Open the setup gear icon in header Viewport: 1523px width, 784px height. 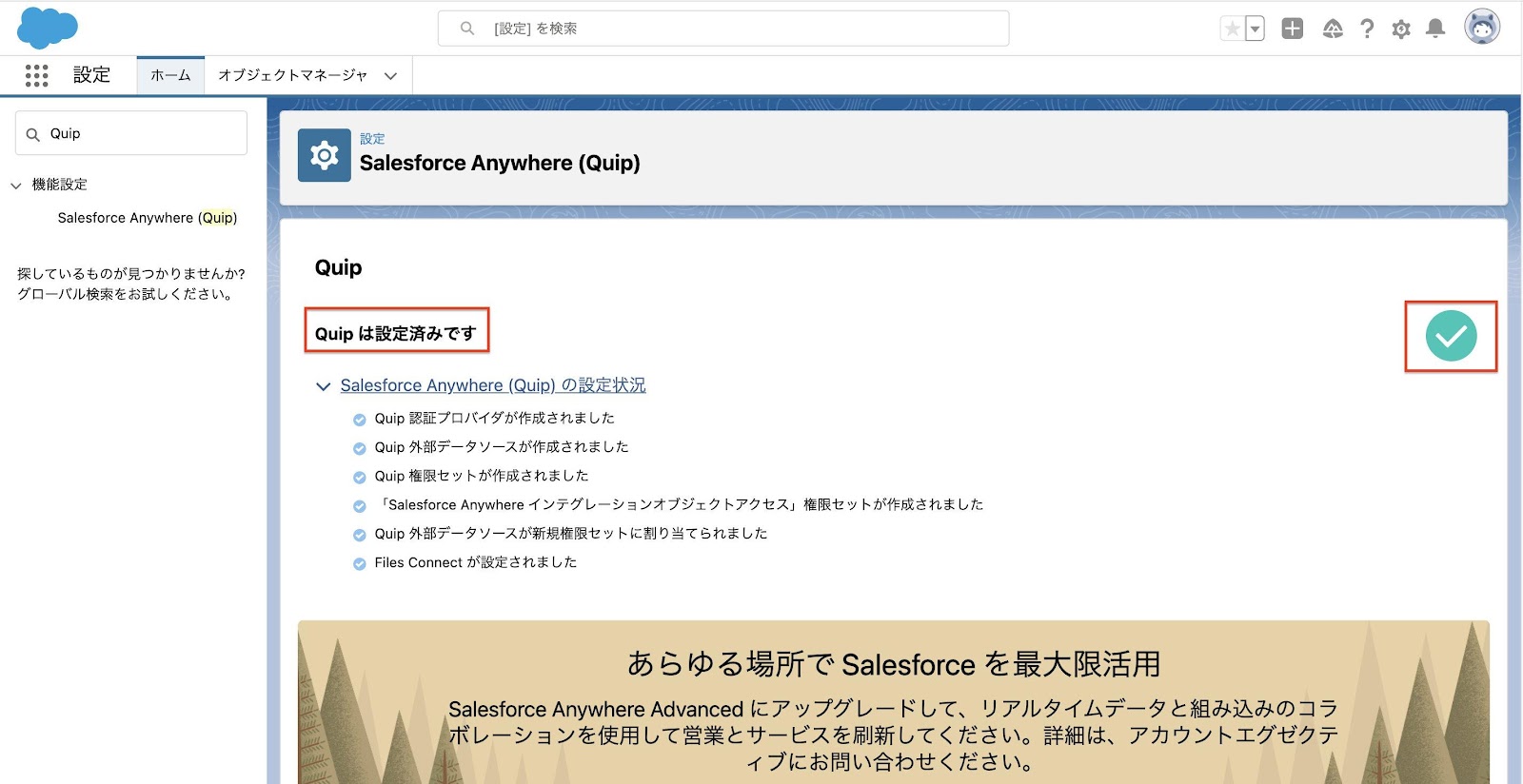click(1401, 29)
